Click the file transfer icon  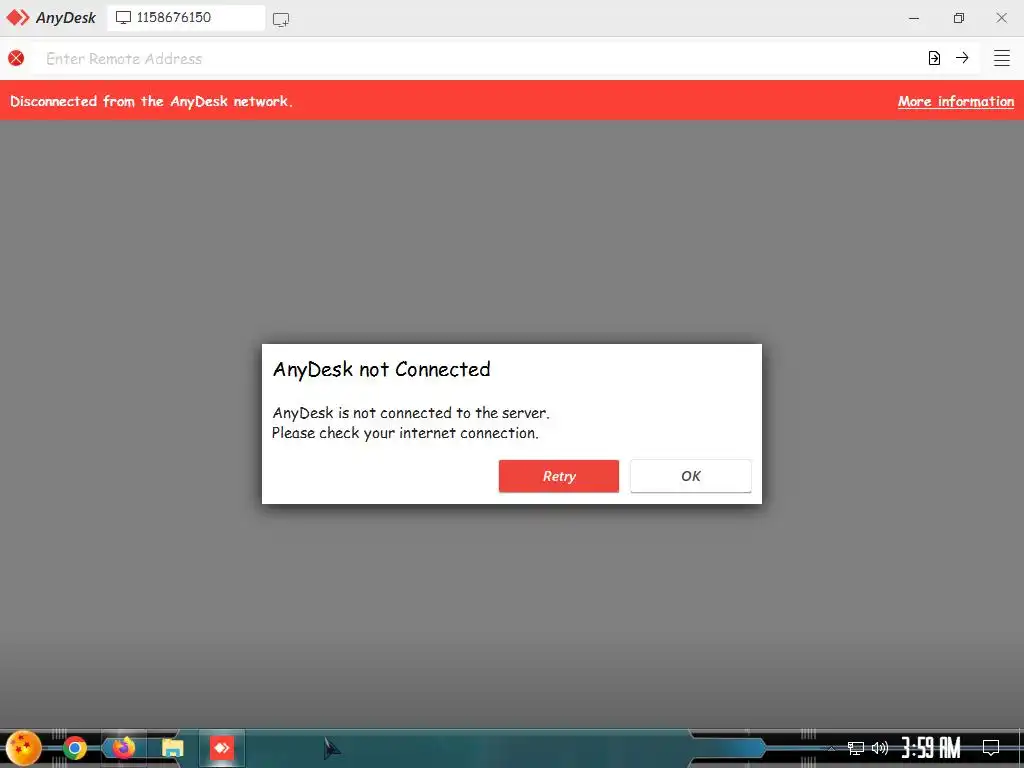point(934,58)
